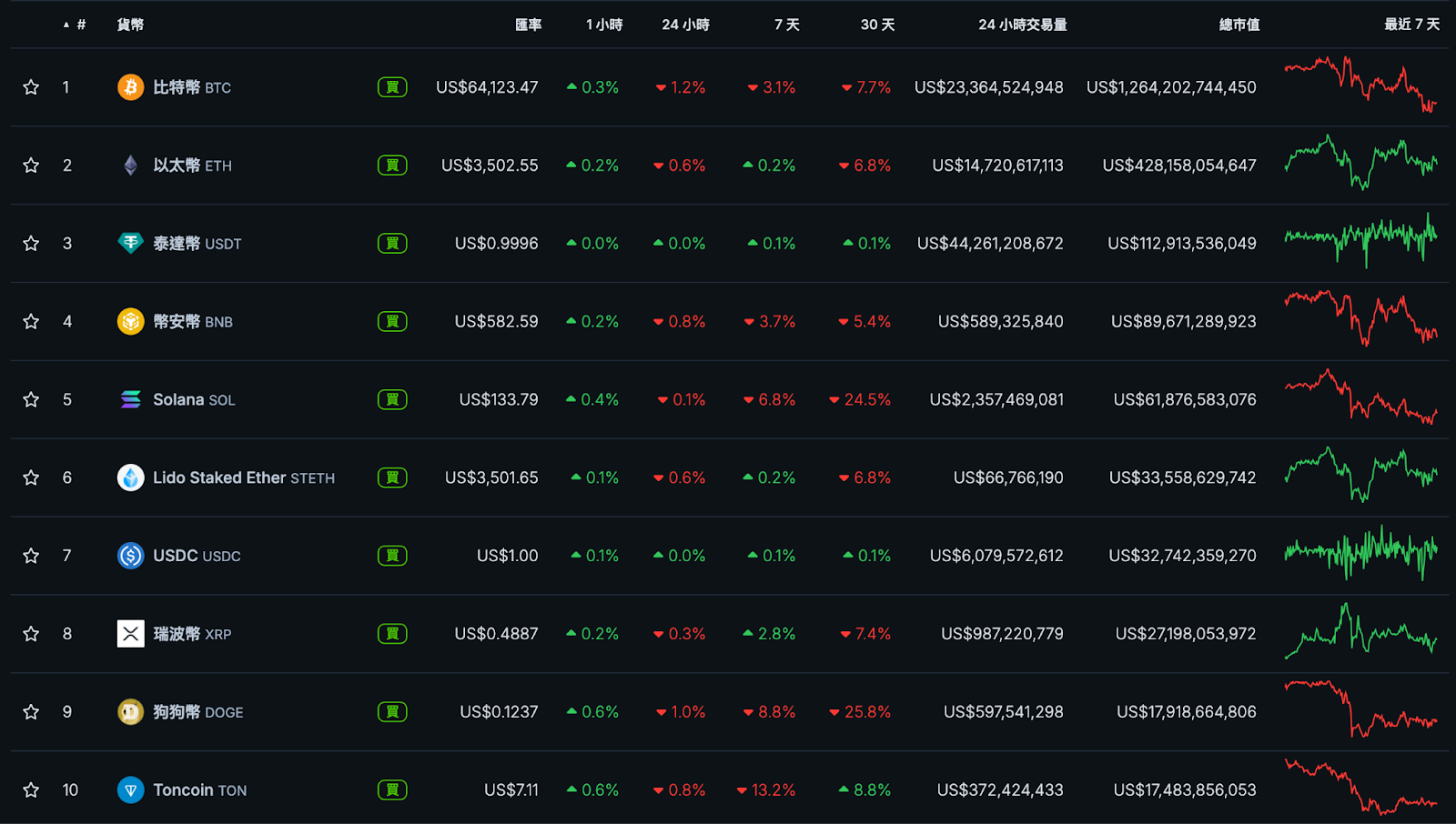Select Bitcoin market cap US$1,264,202,744,450
The image size is (1456, 824).
pos(1171,87)
